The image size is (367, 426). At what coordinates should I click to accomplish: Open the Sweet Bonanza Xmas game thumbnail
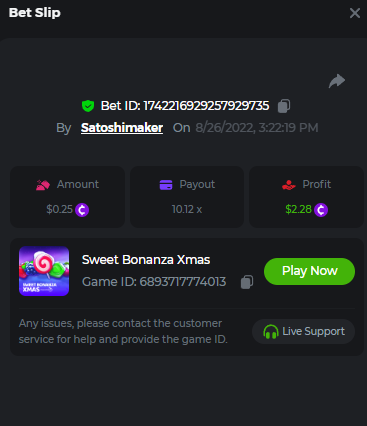44,271
